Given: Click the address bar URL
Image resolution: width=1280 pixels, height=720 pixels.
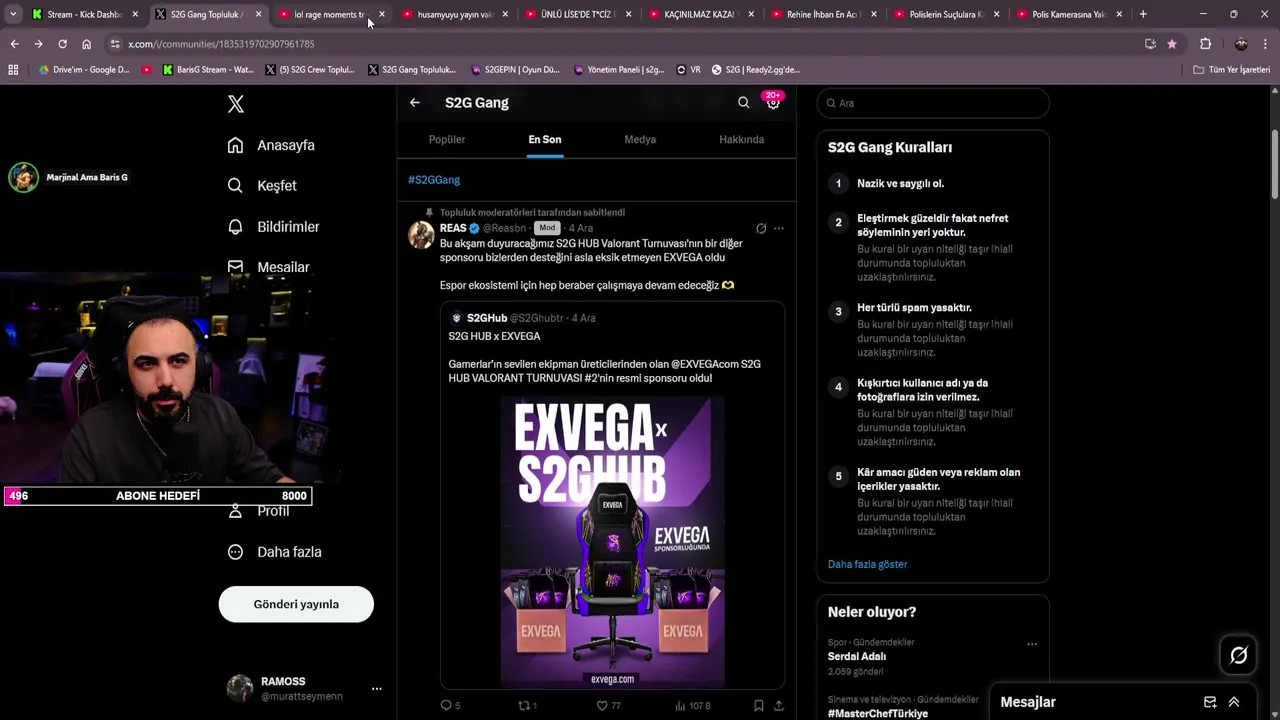Looking at the screenshot, I should [221, 44].
